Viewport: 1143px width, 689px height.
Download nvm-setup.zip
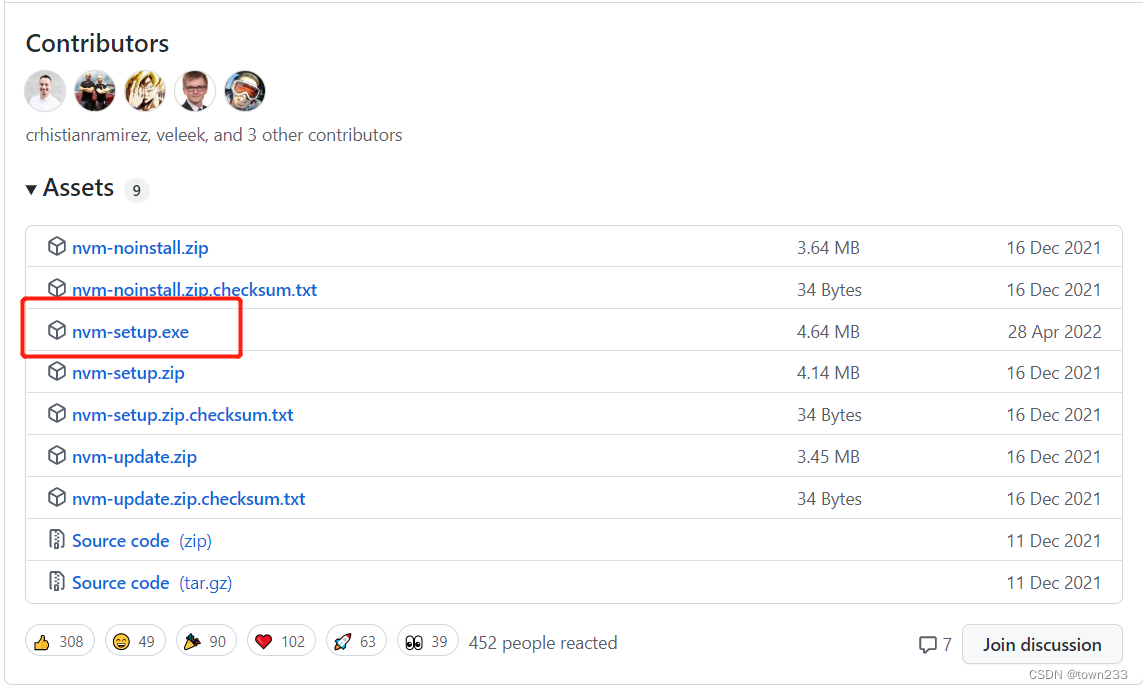coord(128,373)
